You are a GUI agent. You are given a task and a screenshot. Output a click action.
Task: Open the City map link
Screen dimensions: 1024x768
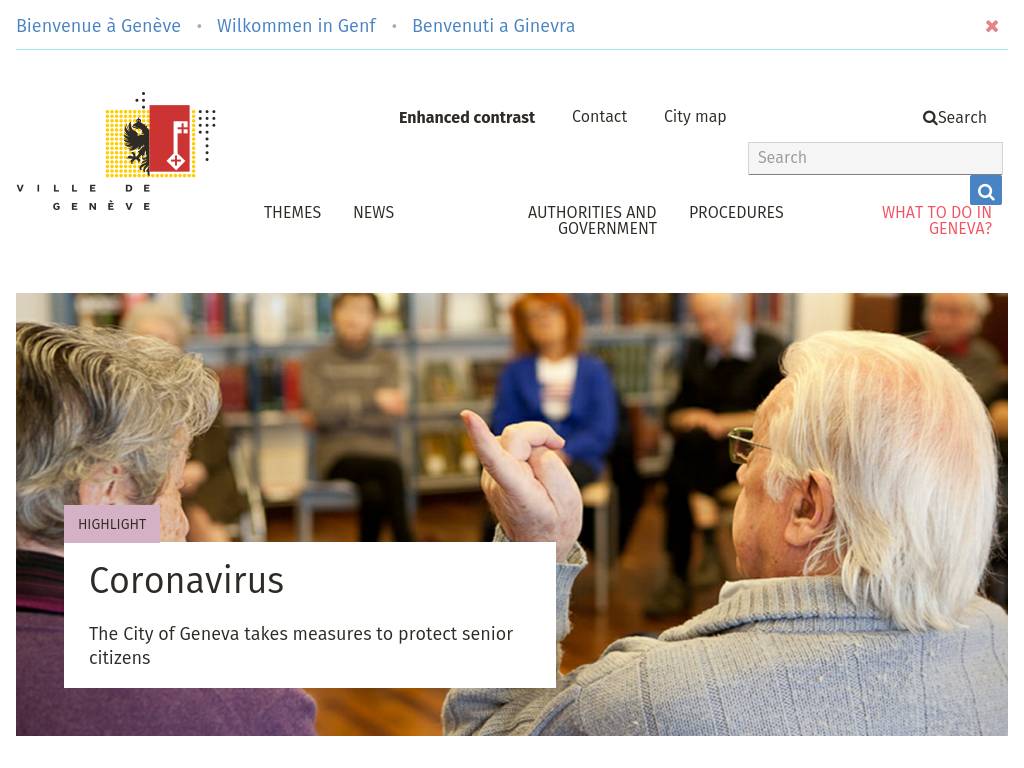point(695,116)
